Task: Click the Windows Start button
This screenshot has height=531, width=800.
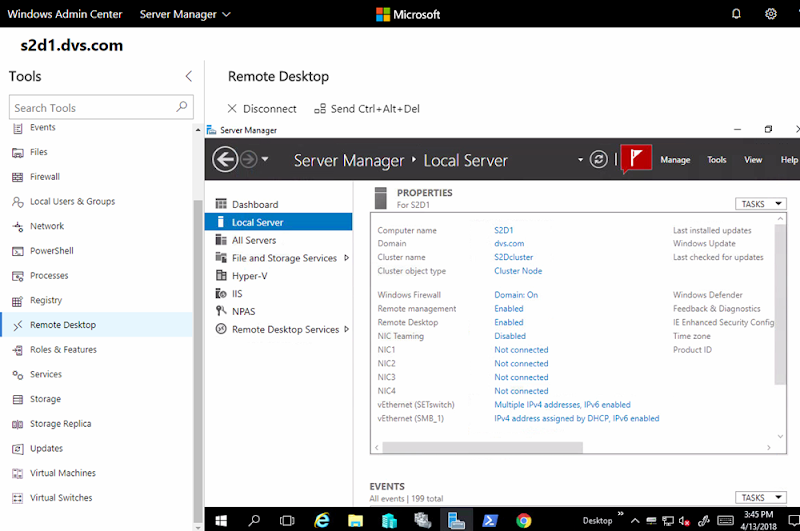Action: (221, 520)
